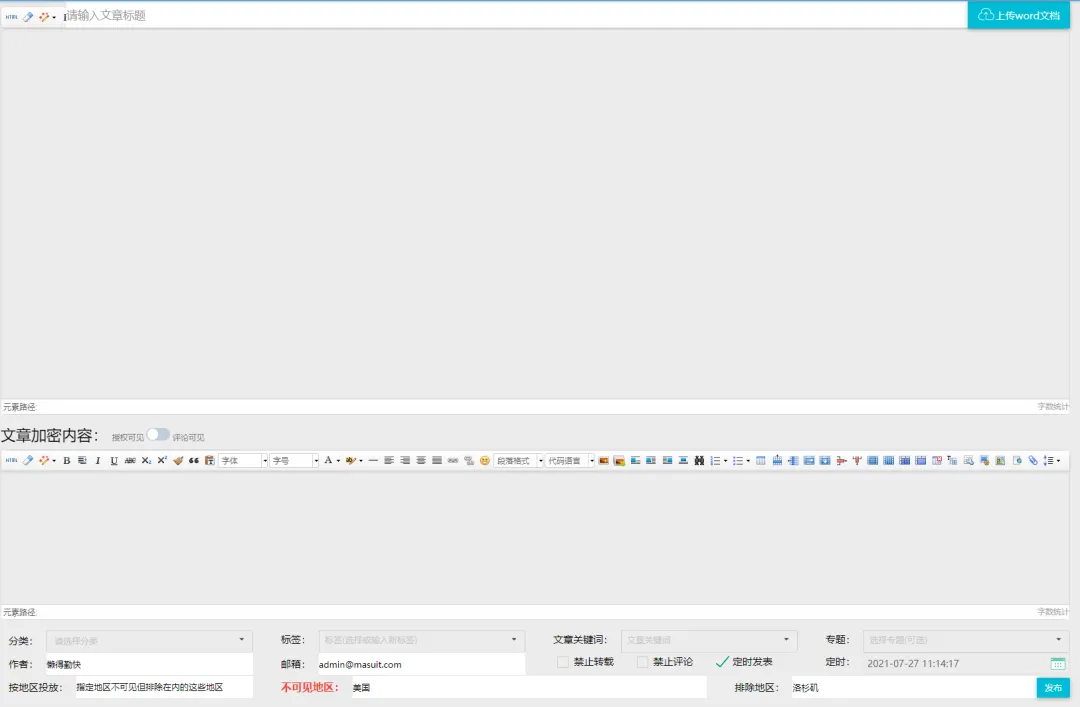The height and width of the screenshot is (707, 1080).
Task: Apply italic formatting to text
Action: click(98, 460)
